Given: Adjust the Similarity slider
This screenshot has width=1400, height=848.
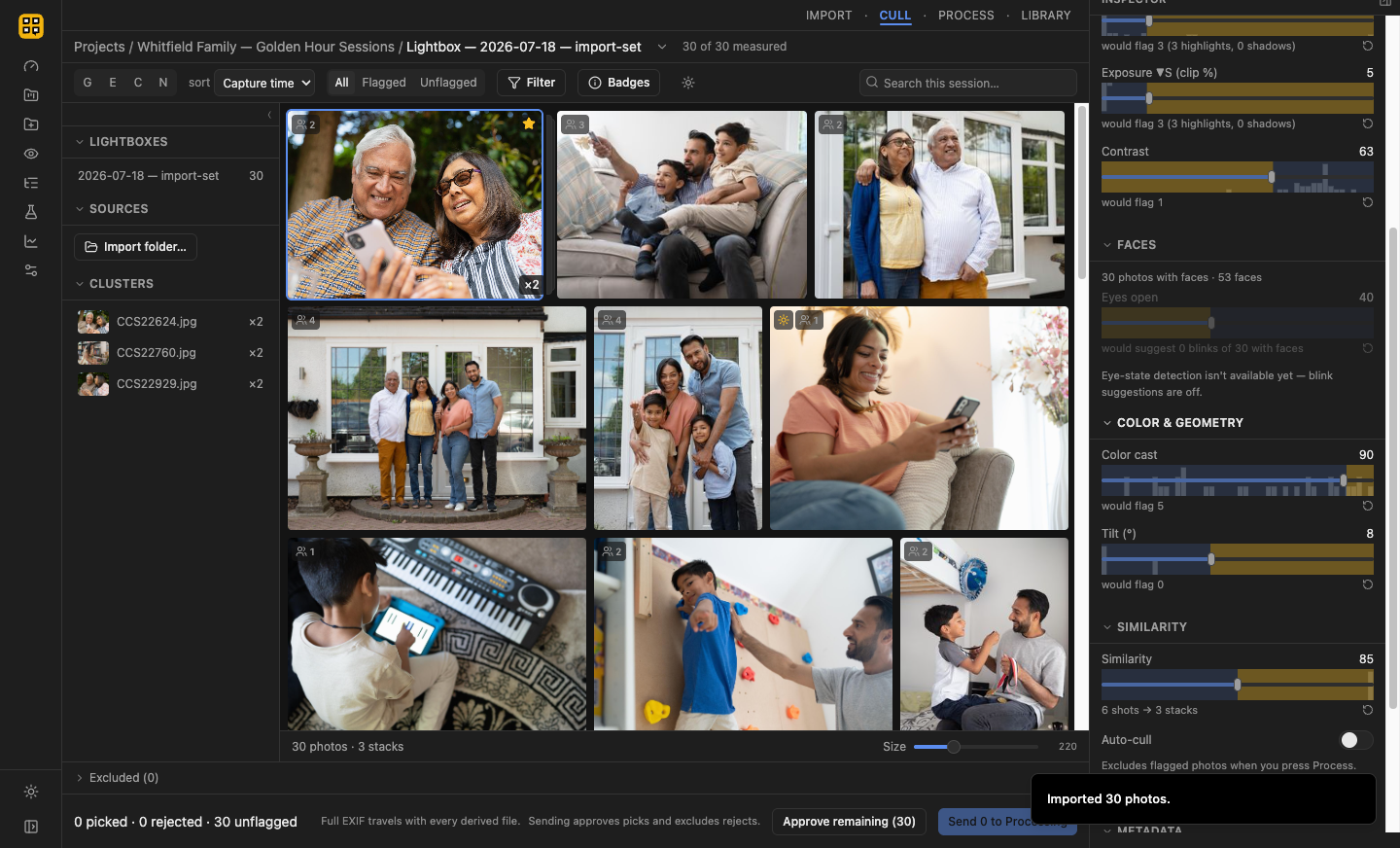Looking at the screenshot, I should [1237, 685].
